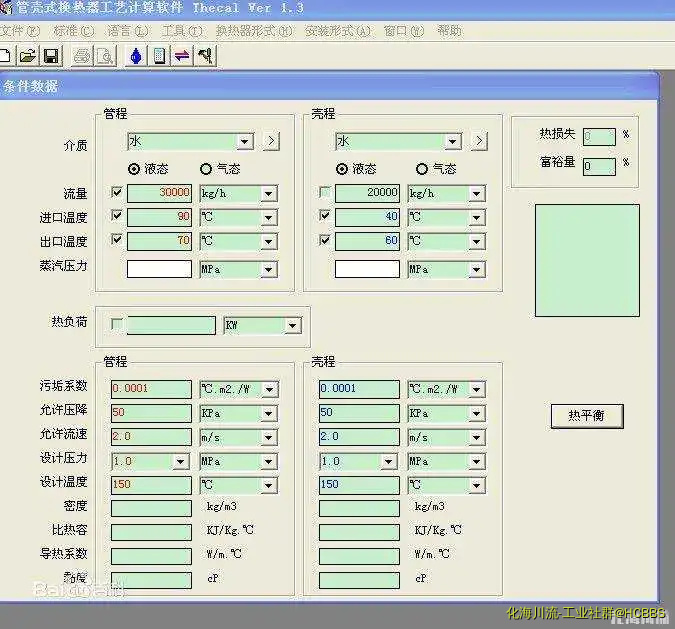Select tube-side 气态 gas radio

click(x=206, y=169)
